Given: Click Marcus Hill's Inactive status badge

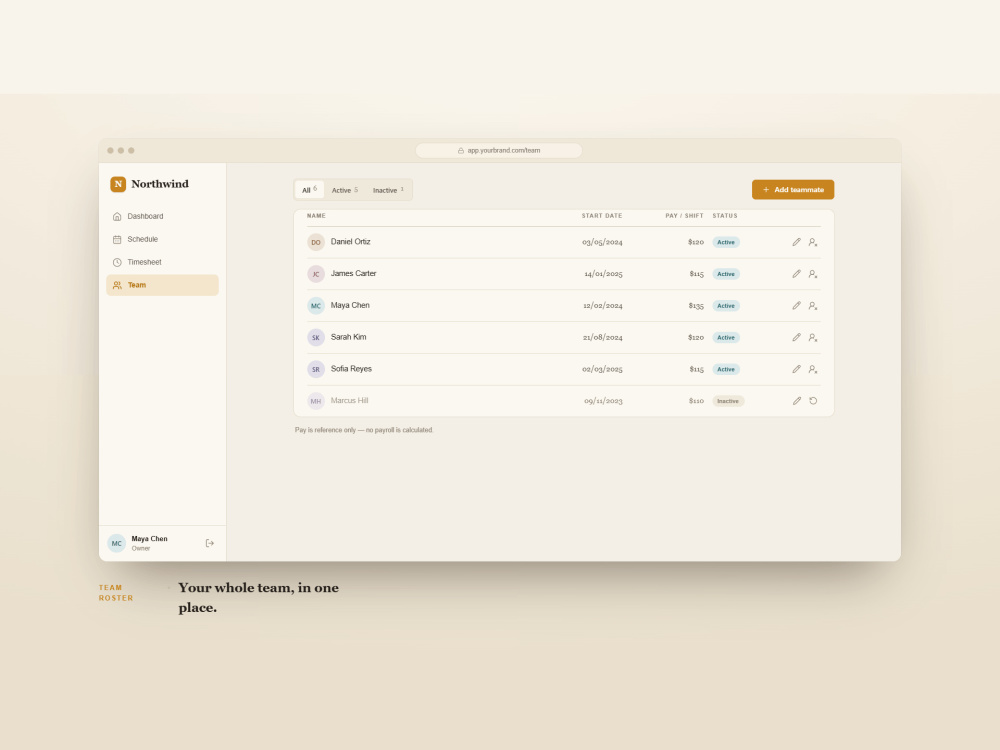Looking at the screenshot, I should pyautogui.click(x=728, y=401).
